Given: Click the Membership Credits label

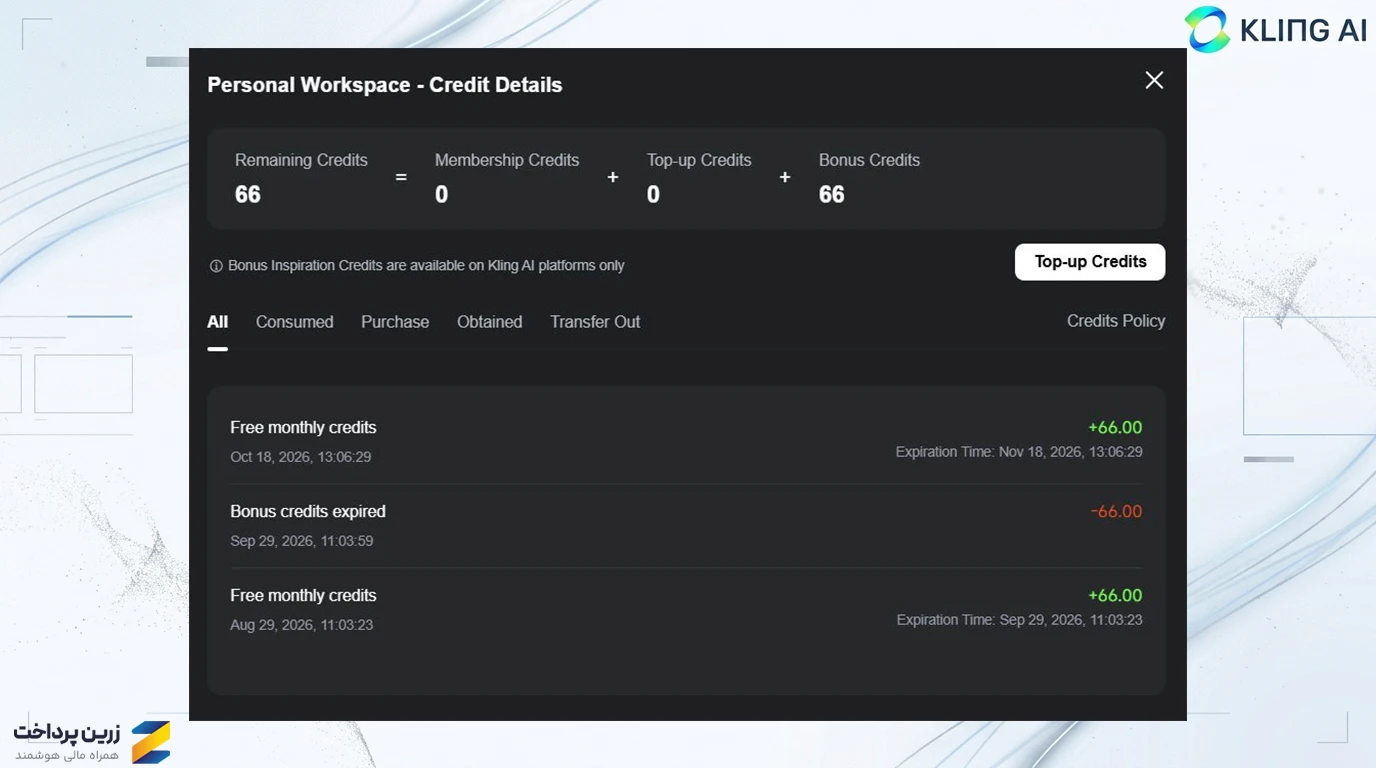Looking at the screenshot, I should coord(507,160).
